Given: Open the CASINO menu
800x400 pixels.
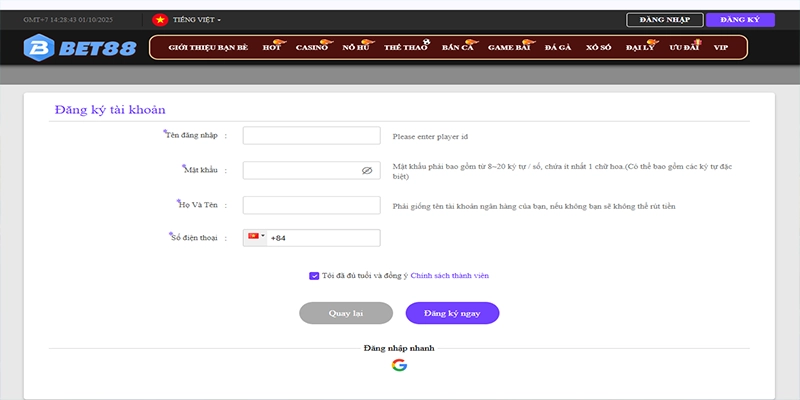Looking at the screenshot, I should pos(312,48).
